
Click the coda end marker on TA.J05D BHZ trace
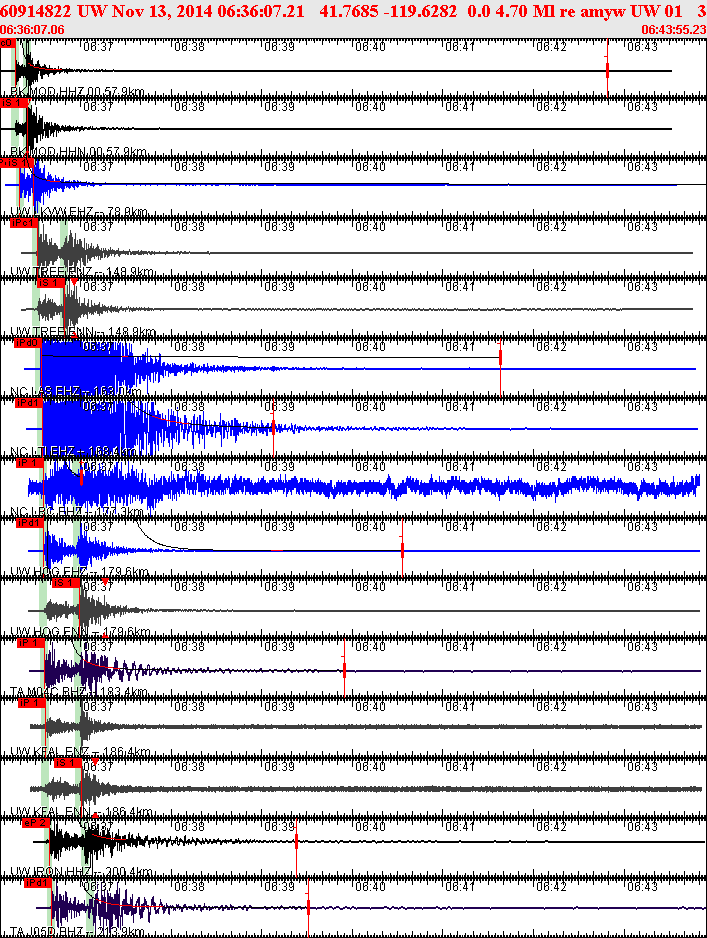pyautogui.click(x=308, y=907)
